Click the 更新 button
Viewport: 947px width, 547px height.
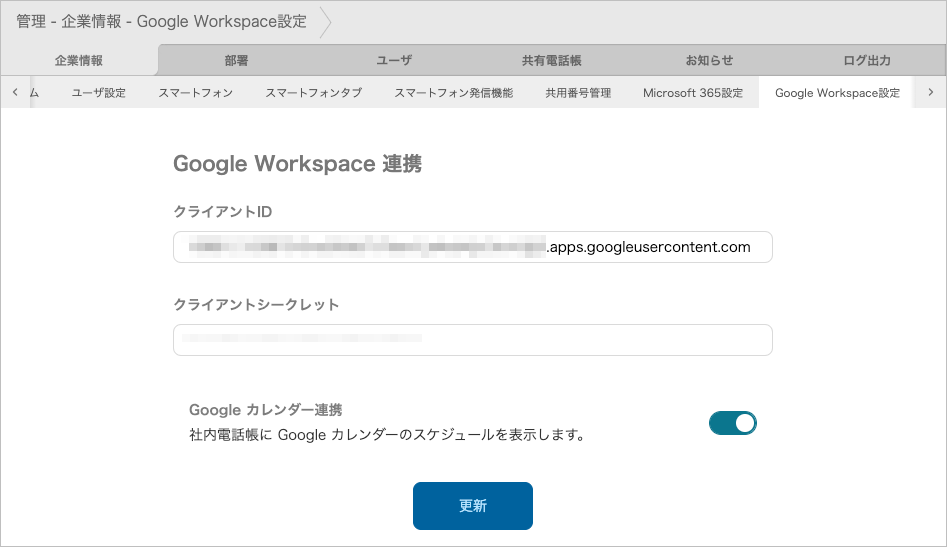tap(472, 505)
